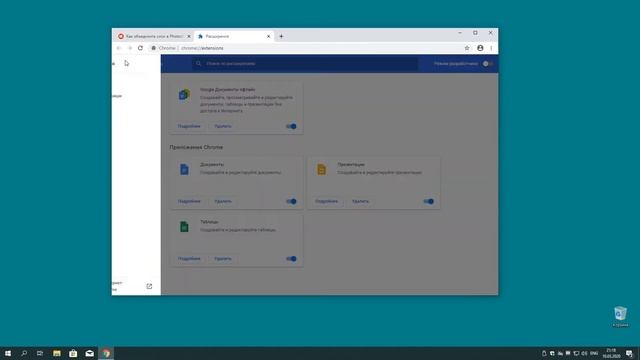Click the blue Документы app icon
The width and height of the screenshot is (640, 360).
tap(184, 169)
